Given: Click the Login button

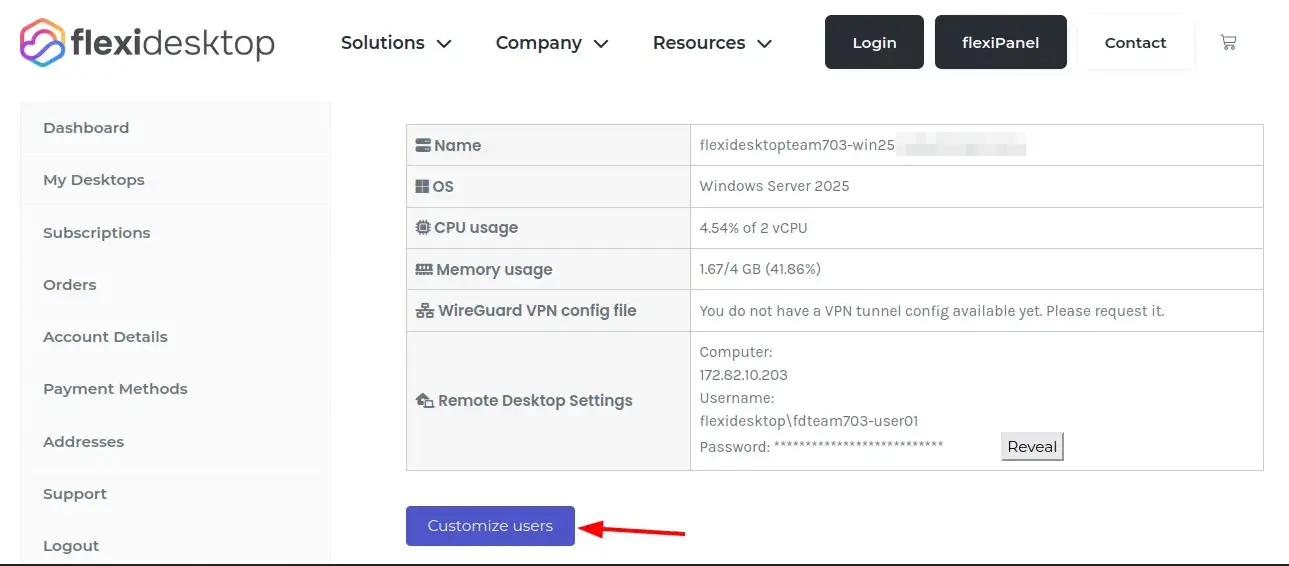Looking at the screenshot, I should (874, 42).
